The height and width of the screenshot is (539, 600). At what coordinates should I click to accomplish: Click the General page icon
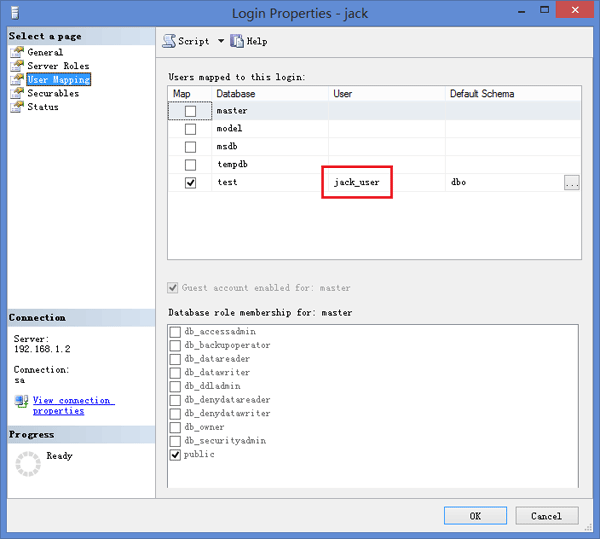coord(17,52)
